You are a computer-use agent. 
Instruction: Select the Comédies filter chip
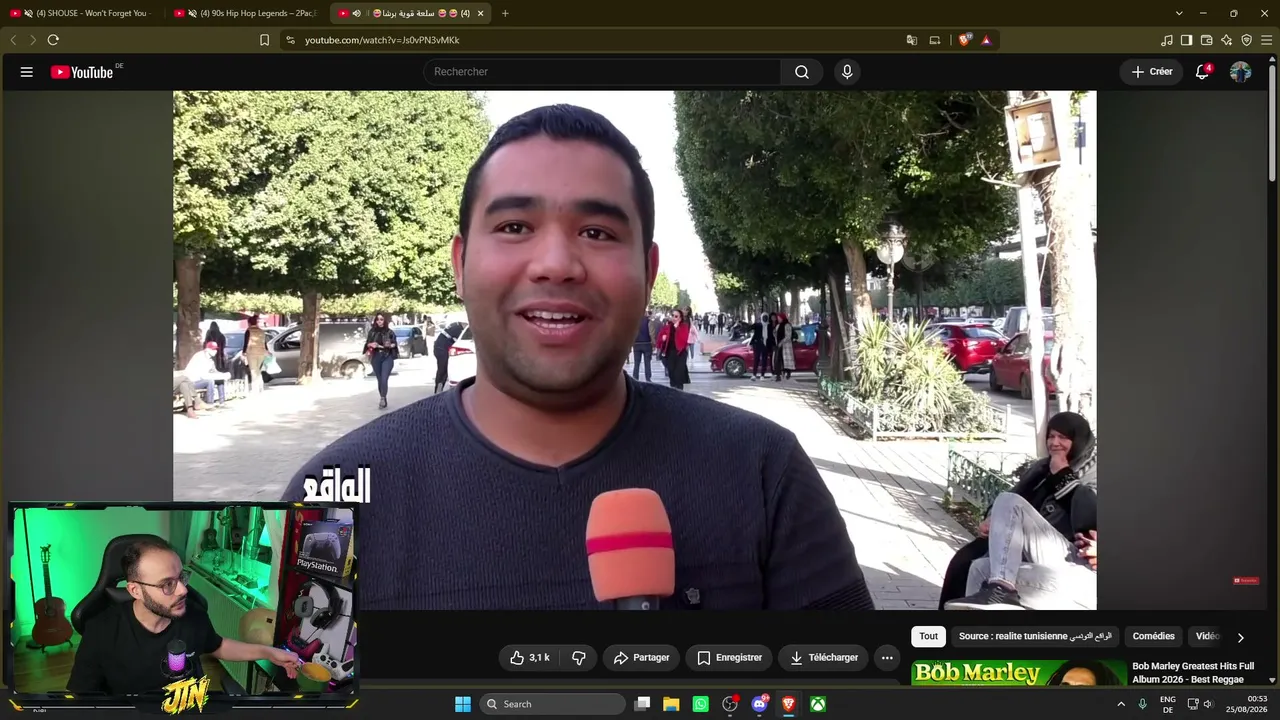(x=1154, y=636)
